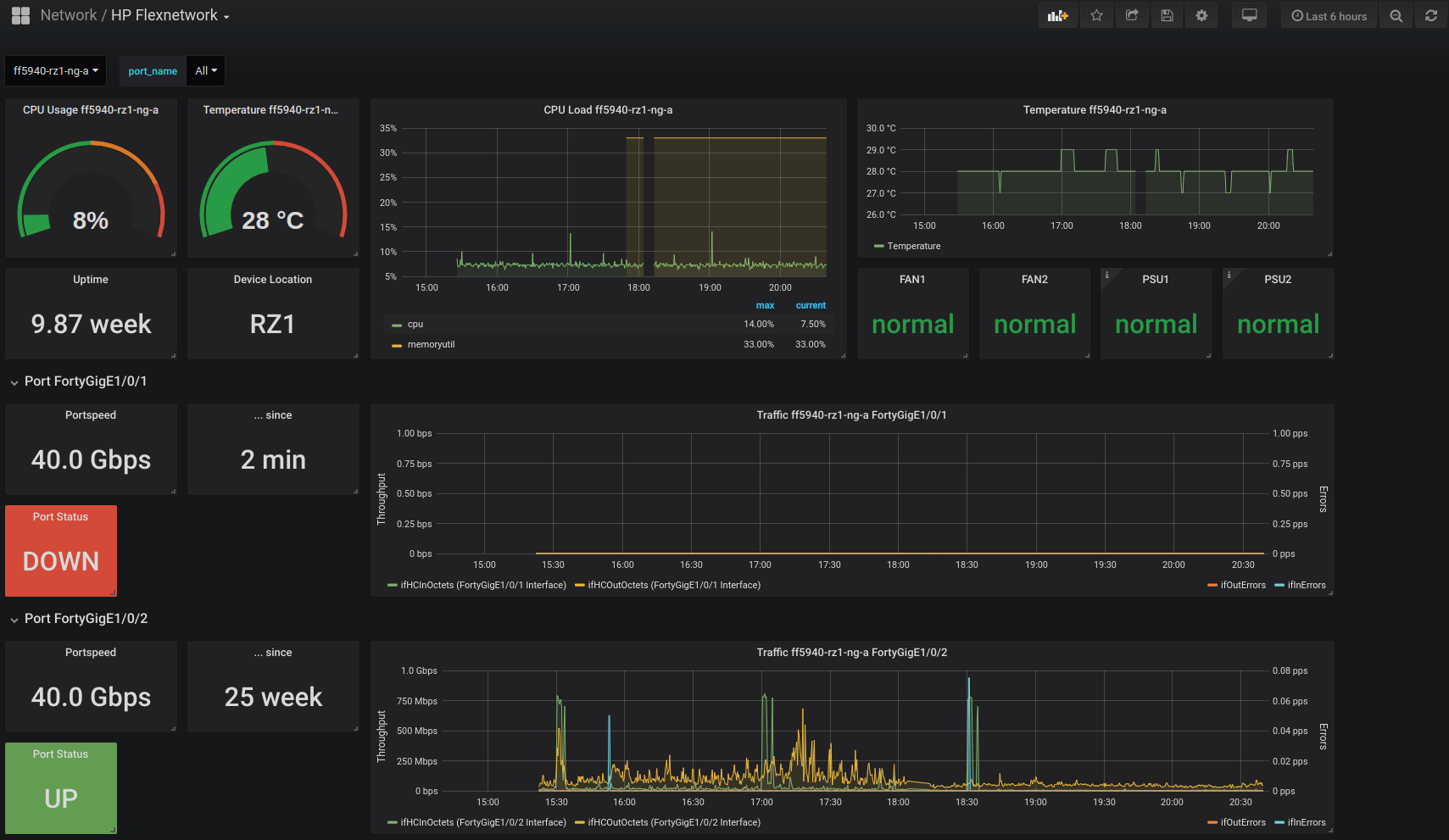Save dashboard with the floppy icon

coord(1167,15)
